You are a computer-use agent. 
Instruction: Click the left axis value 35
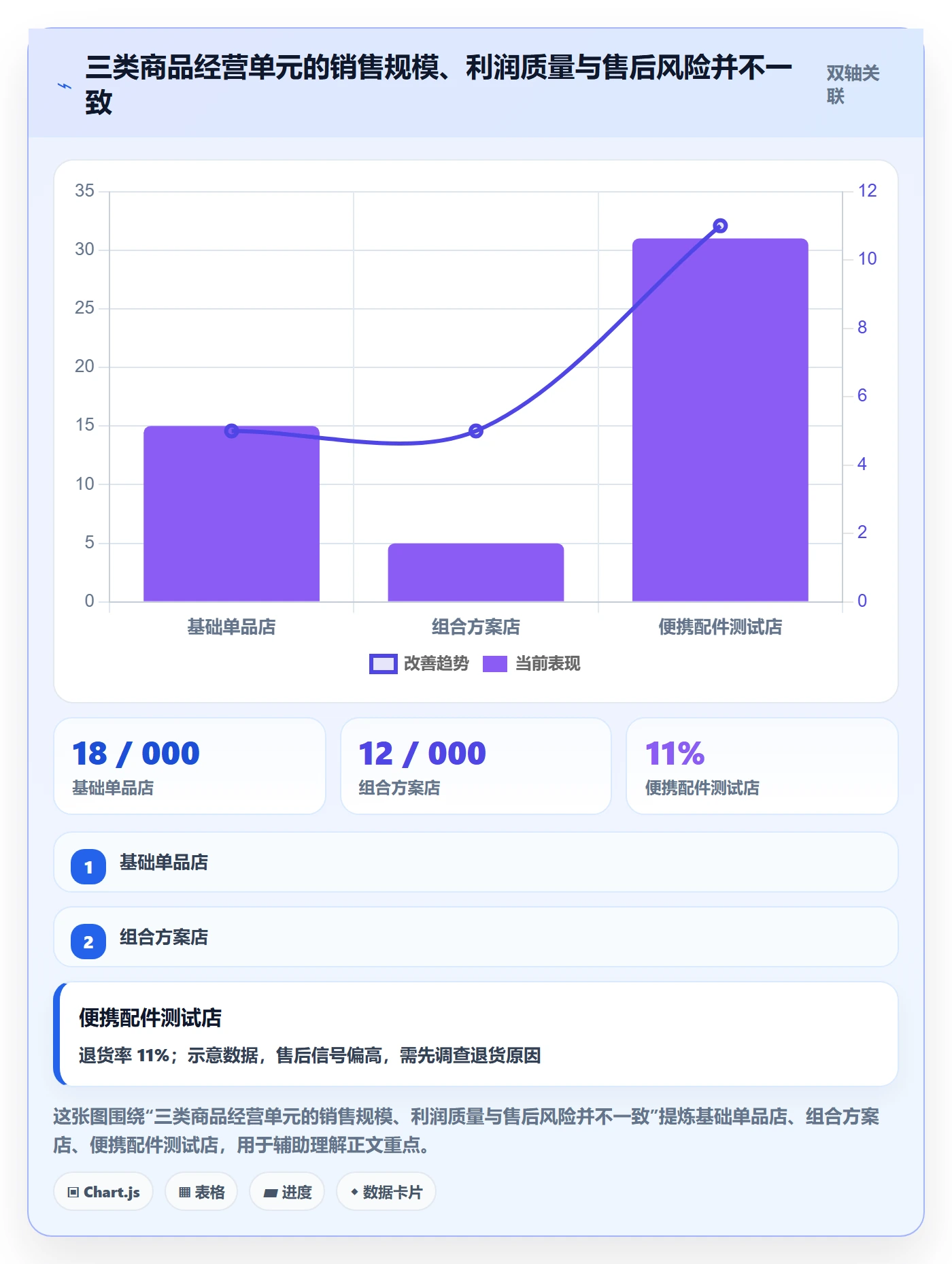pyautogui.click(x=84, y=190)
